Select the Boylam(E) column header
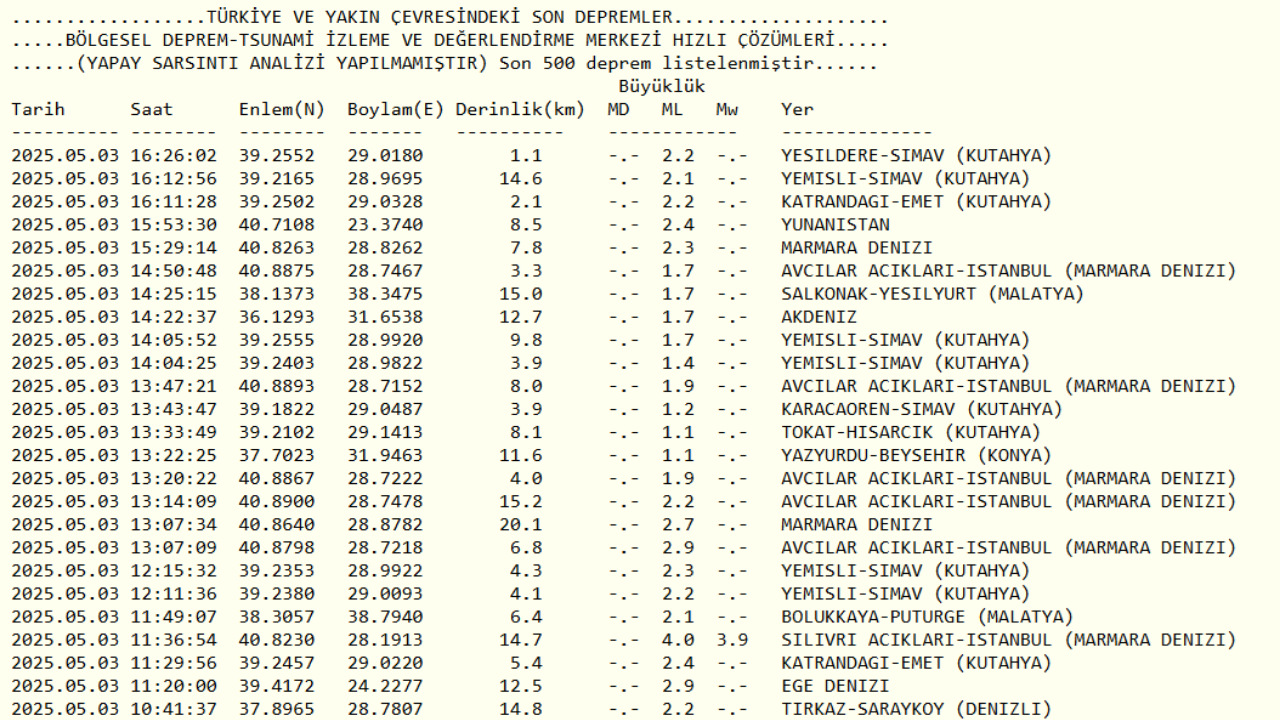1280x720 pixels. tap(395, 109)
